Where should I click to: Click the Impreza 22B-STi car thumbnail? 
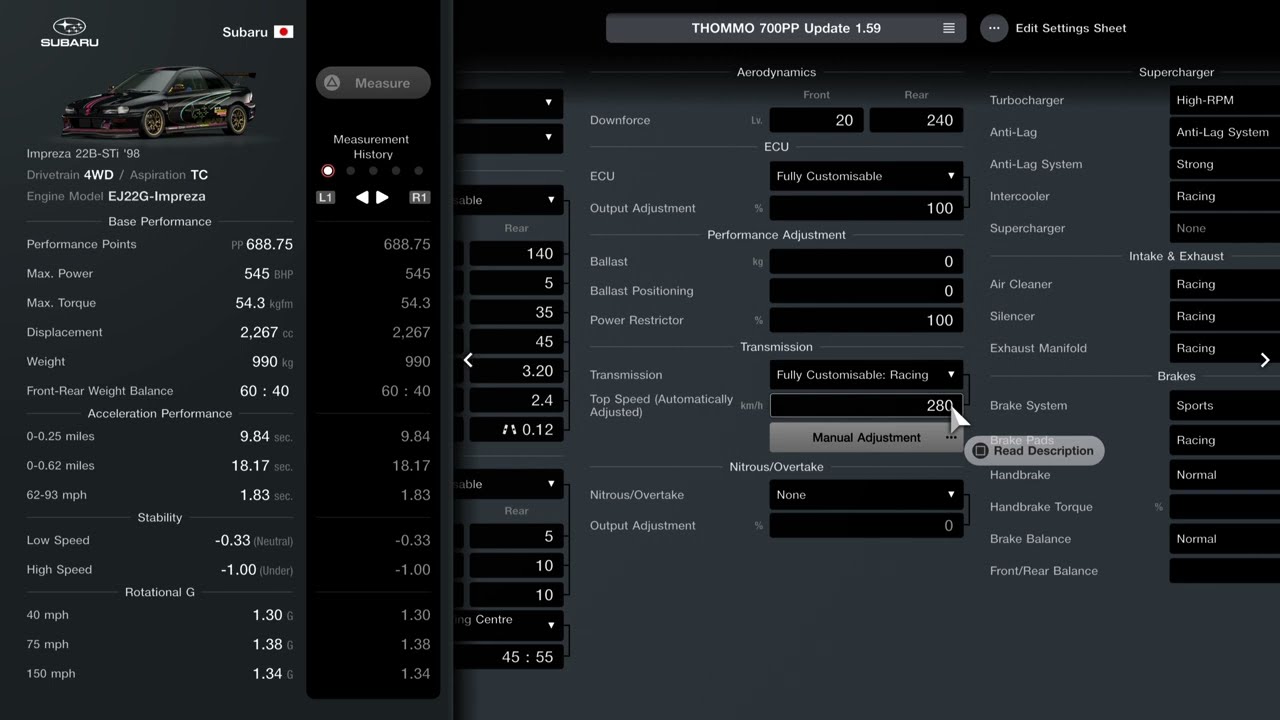click(x=158, y=103)
